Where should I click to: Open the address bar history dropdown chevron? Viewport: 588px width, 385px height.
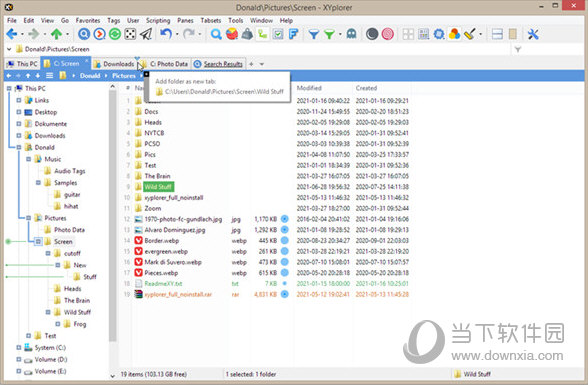pyautogui.click(x=9, y=49)
